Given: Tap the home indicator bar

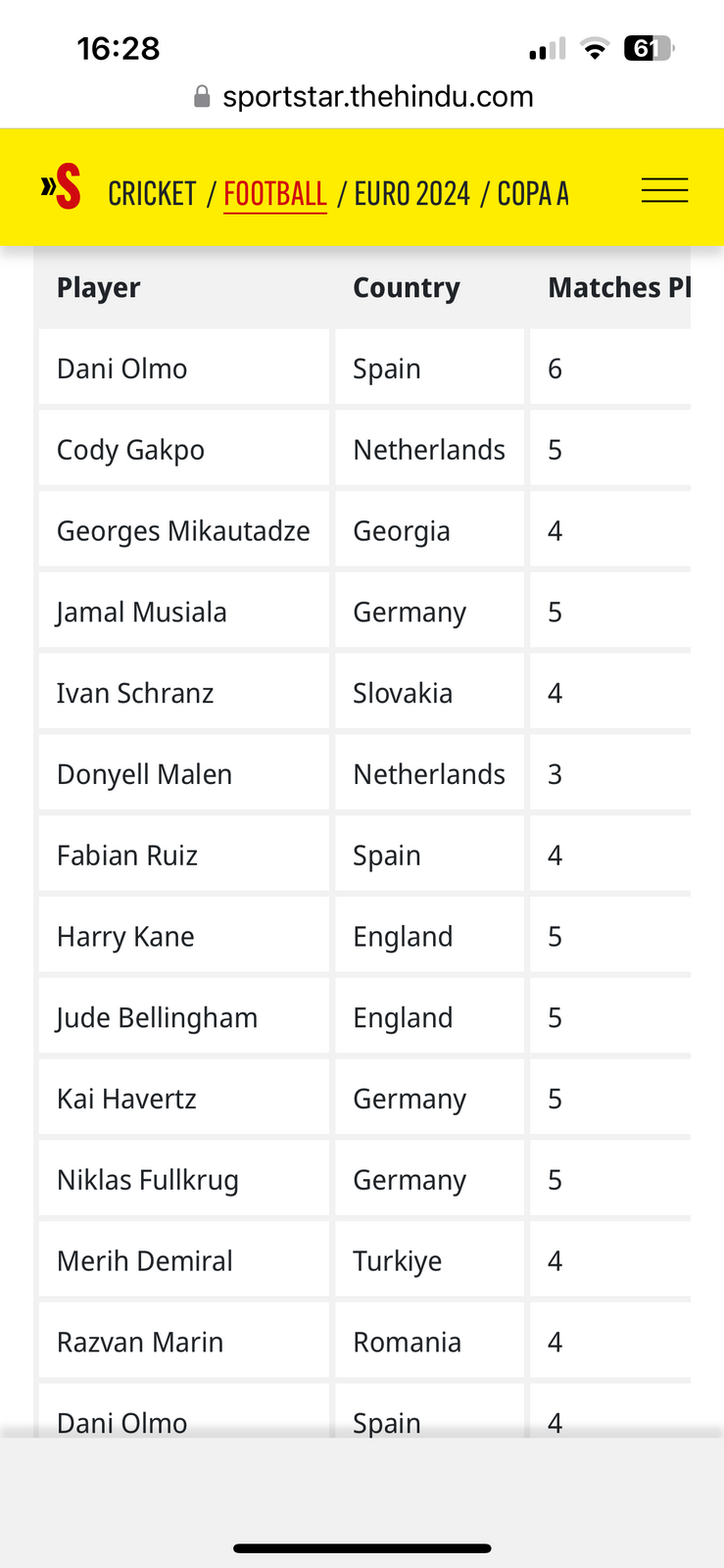Looking at the screenshot, I should 362,1548.
